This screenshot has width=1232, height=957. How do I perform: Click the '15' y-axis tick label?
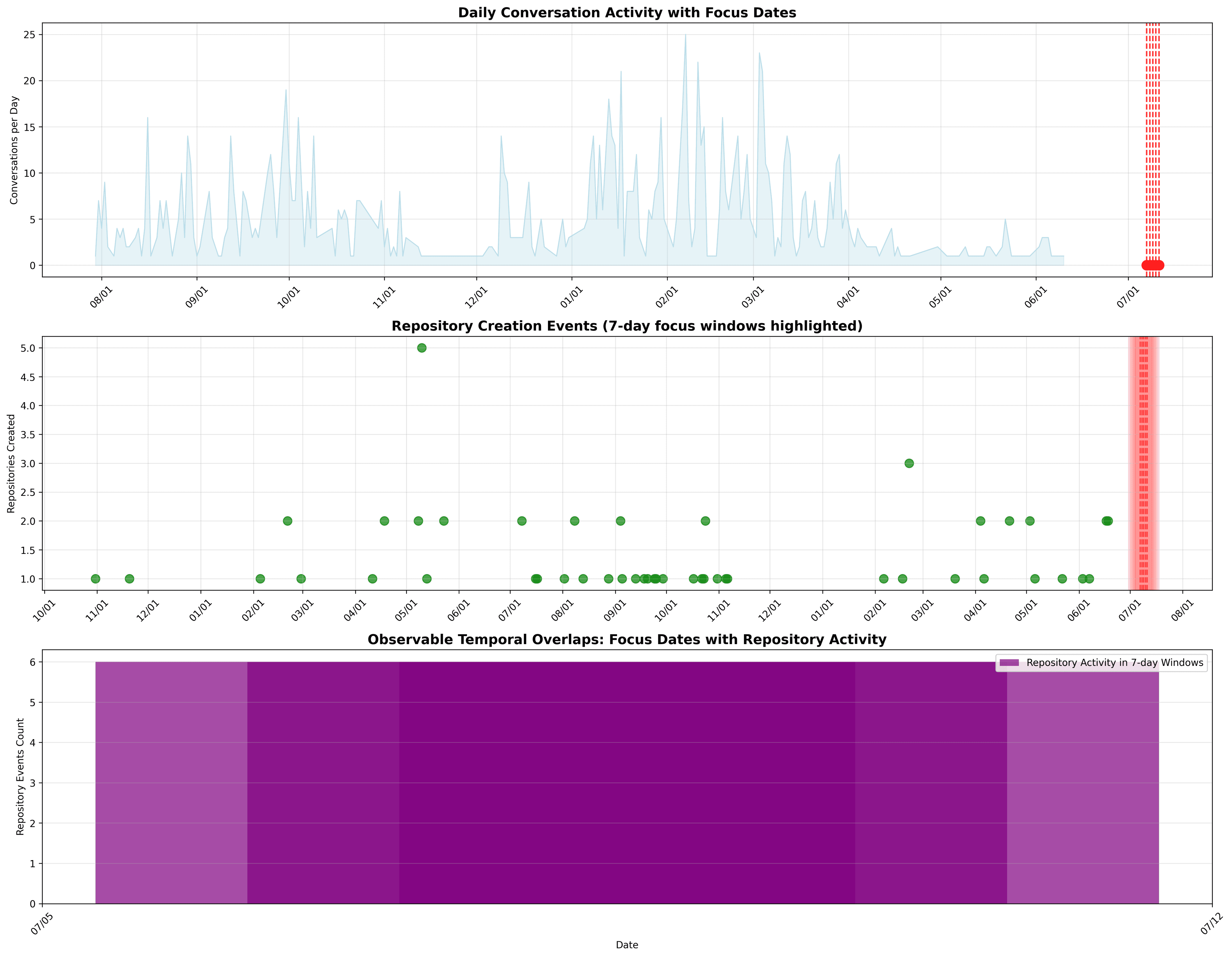29,127
